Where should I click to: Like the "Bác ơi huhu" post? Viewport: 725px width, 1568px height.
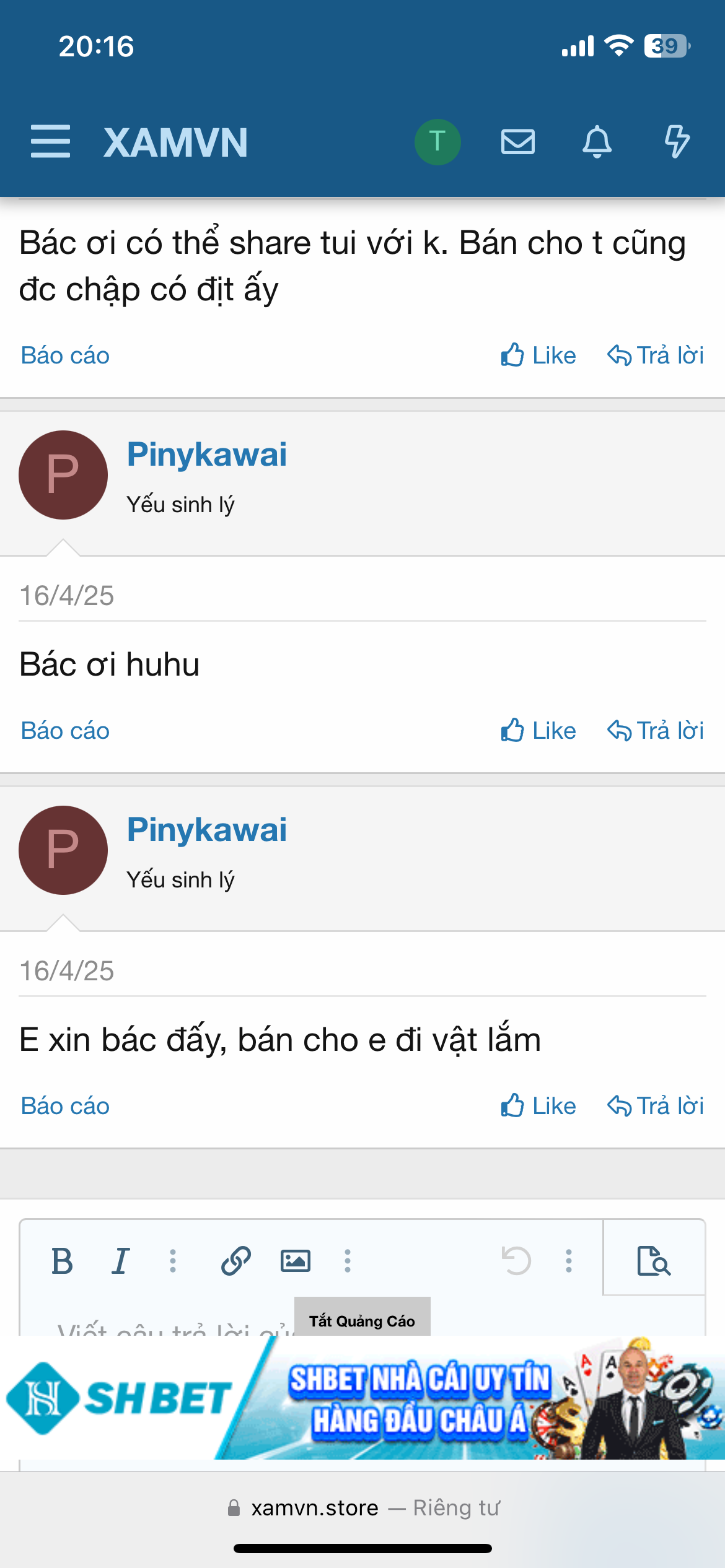coord(538,731)
